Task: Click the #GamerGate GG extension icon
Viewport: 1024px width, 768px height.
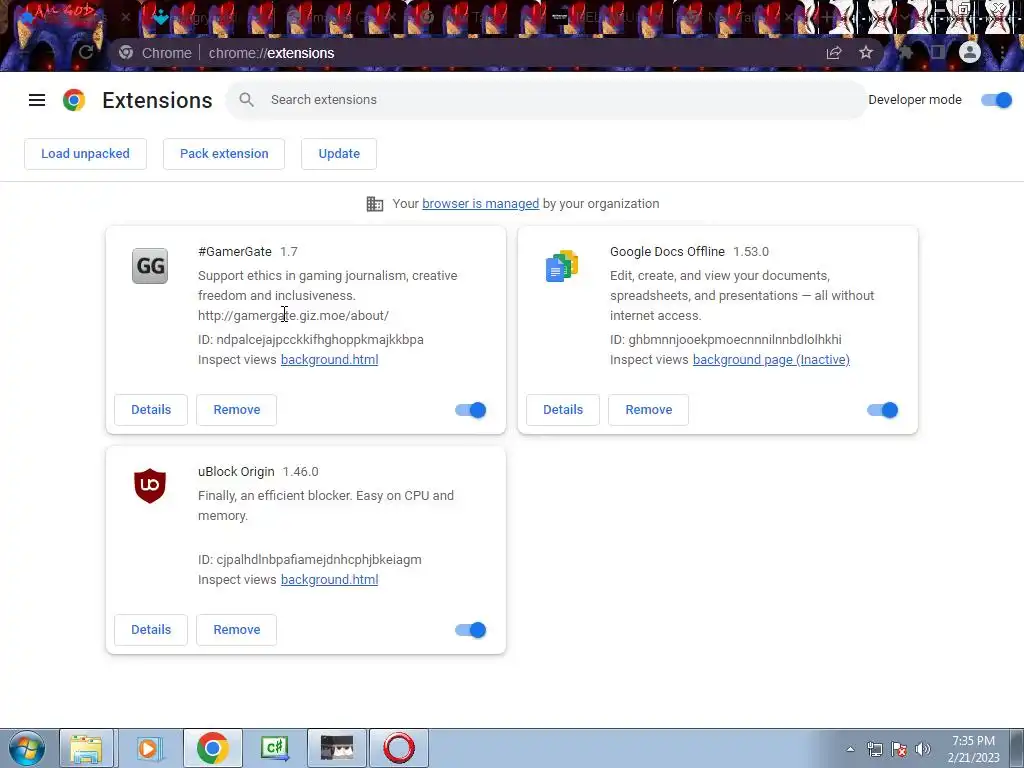Action: pyautogui.click(x=150, y=266)
